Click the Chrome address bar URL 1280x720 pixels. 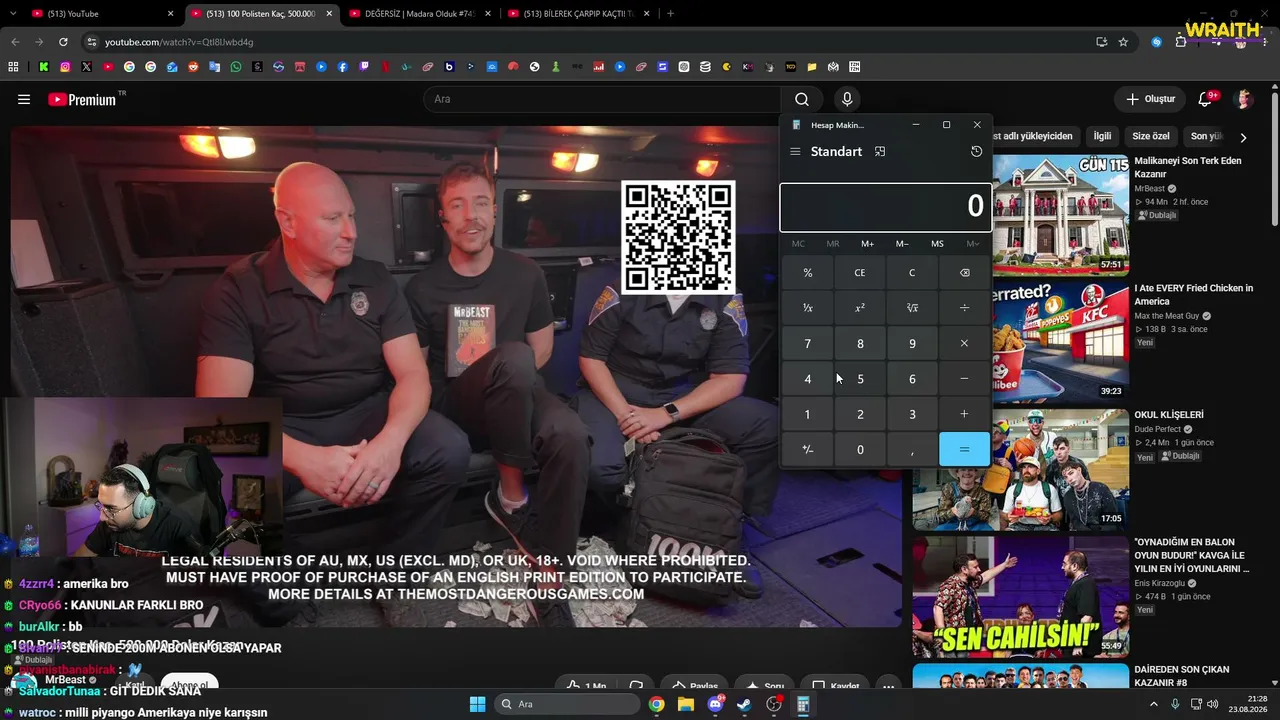(x=179, y=42)
